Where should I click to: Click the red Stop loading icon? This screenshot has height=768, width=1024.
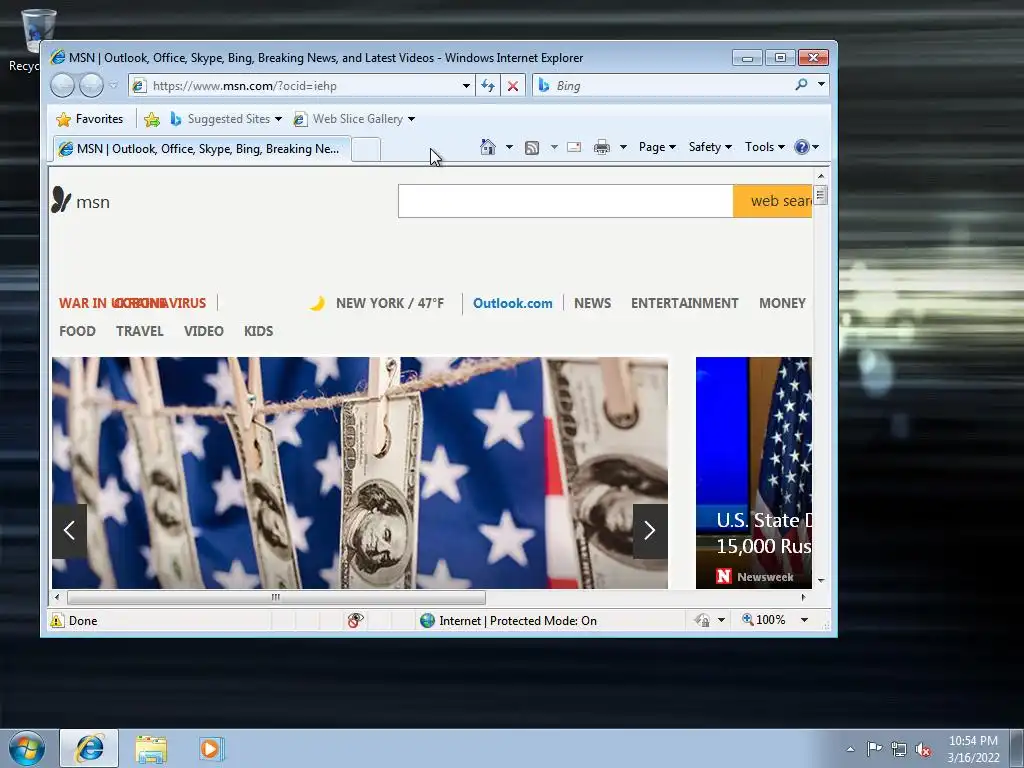pos(513,86)
